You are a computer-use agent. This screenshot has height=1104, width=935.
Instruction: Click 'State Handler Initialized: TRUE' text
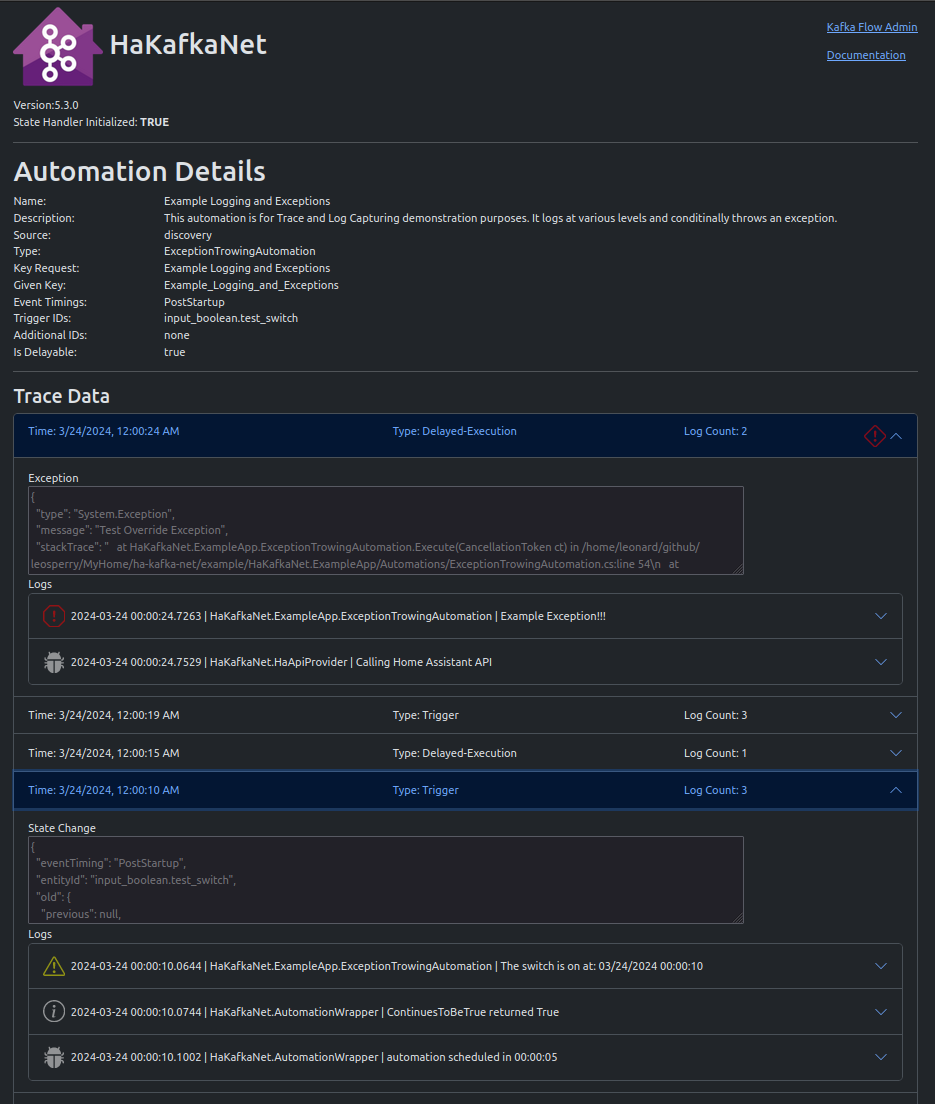[91, 122]
